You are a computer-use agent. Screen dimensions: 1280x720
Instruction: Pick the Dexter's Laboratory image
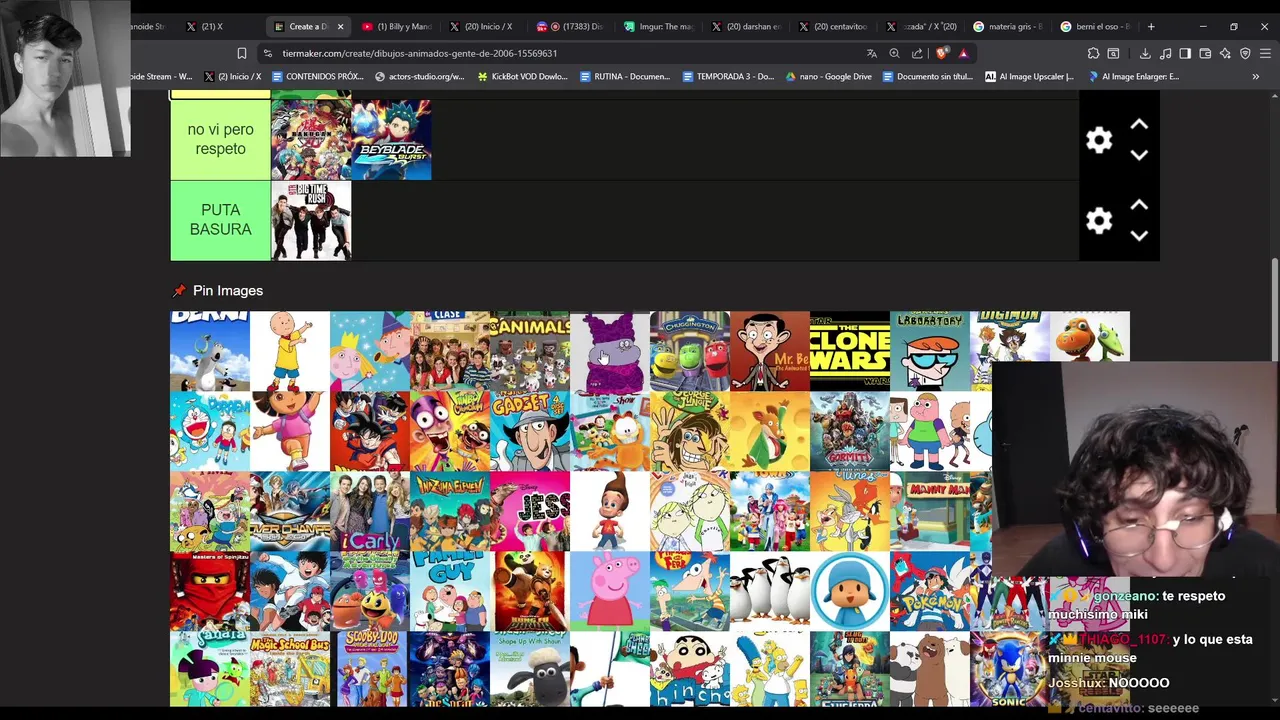pyautogui.click(x=930, y=351)
